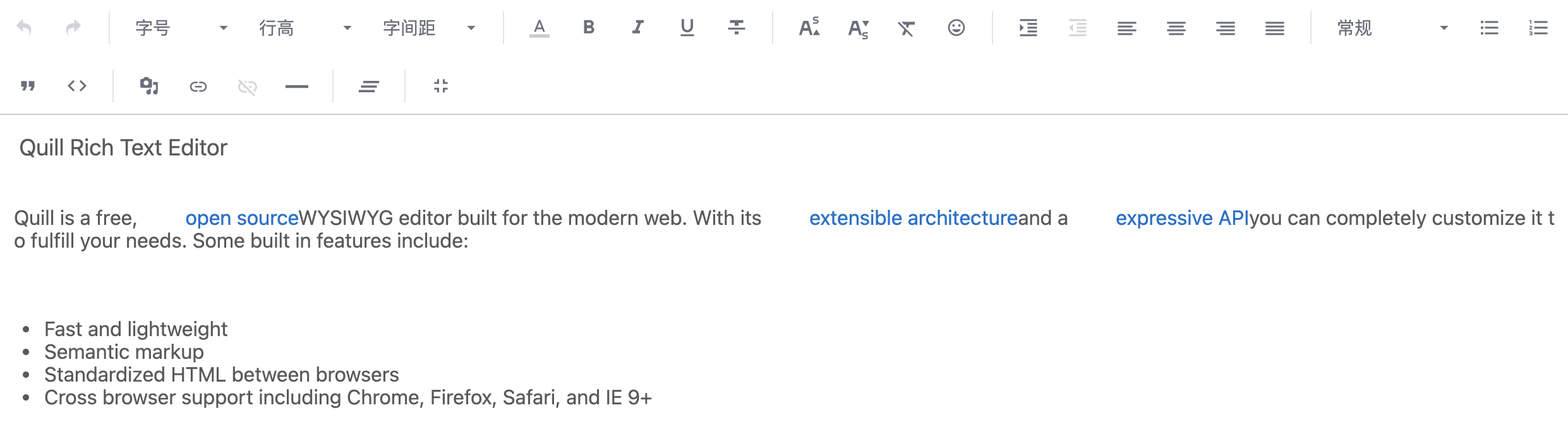
Task: Click the subscript icon
Action: click(858, 28)
